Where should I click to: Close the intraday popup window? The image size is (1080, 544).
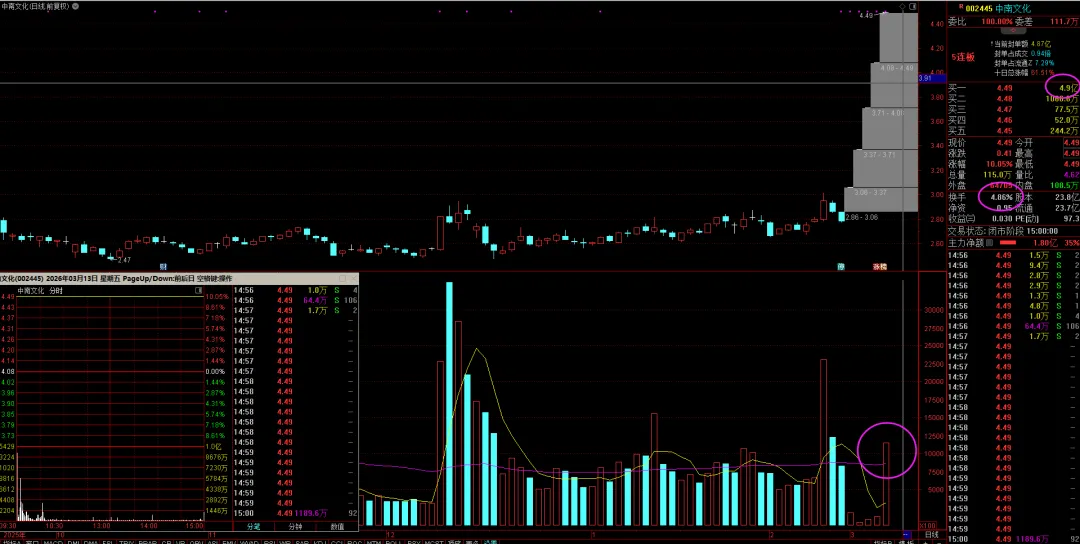(354, 279)
